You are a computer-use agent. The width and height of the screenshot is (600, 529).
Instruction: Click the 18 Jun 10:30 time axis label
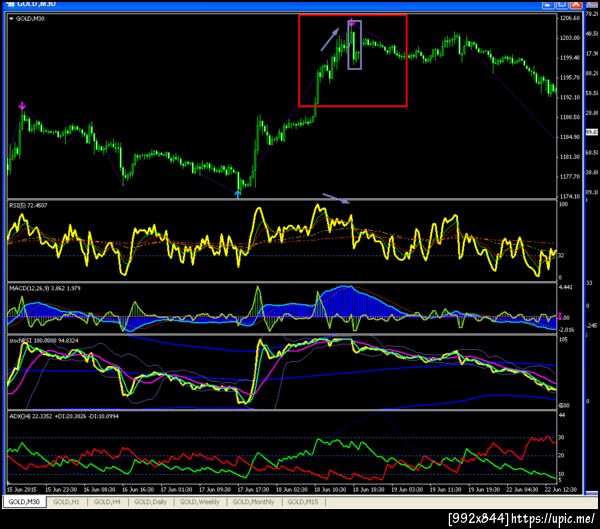pyautogui.click(x=330, y=490)
